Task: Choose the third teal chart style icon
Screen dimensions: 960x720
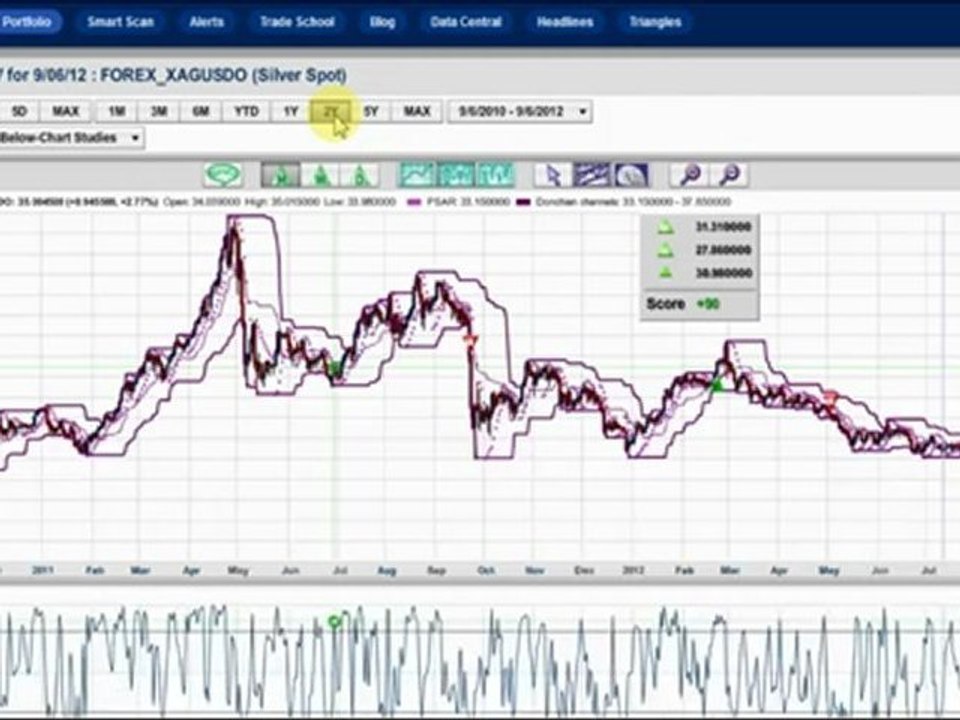Action: point(495,175)
